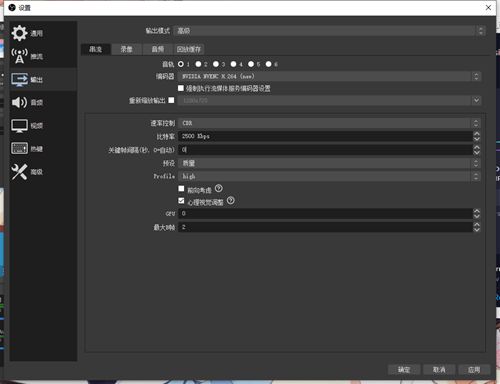Select the Output (输出) monitor-arrow section
This screenshot has height=384, width=500.
pyautogui.click(x=43, y=79)
